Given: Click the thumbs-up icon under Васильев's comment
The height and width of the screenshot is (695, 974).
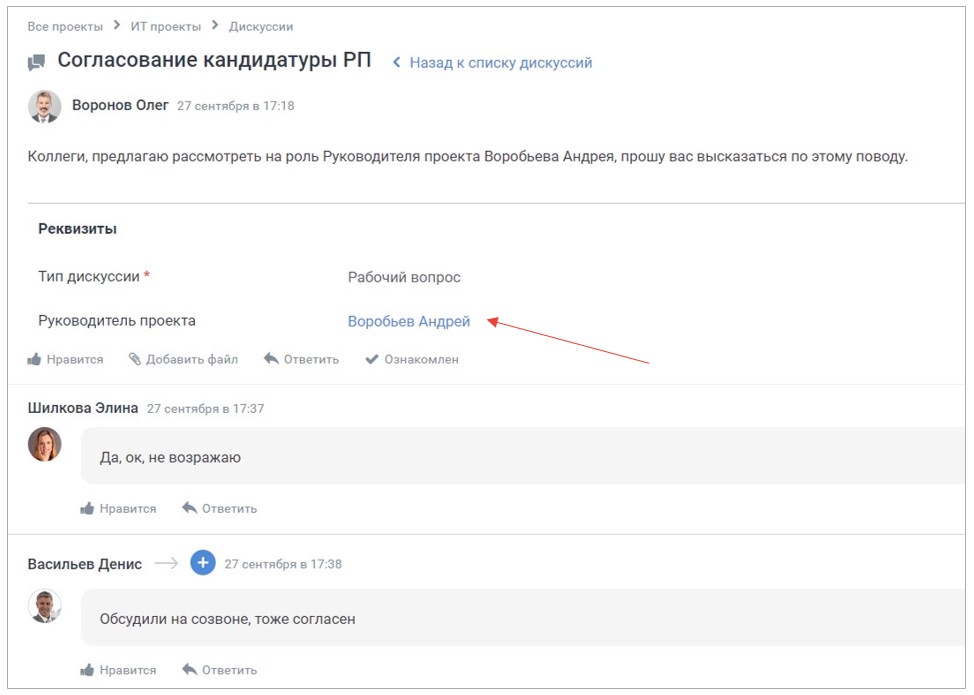Looking at the screenshot, I should [90, 669].
